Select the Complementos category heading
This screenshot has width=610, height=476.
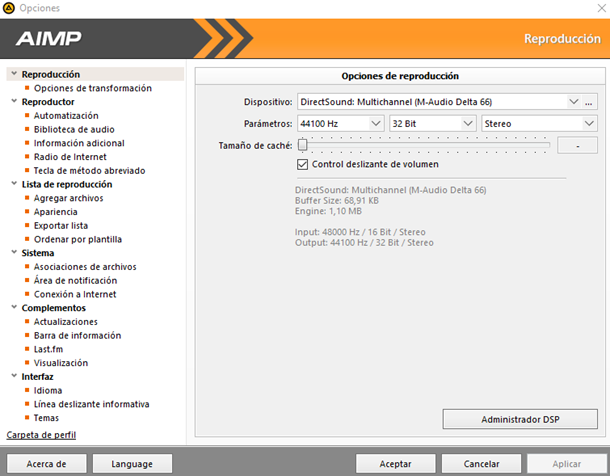coord(54,308)
